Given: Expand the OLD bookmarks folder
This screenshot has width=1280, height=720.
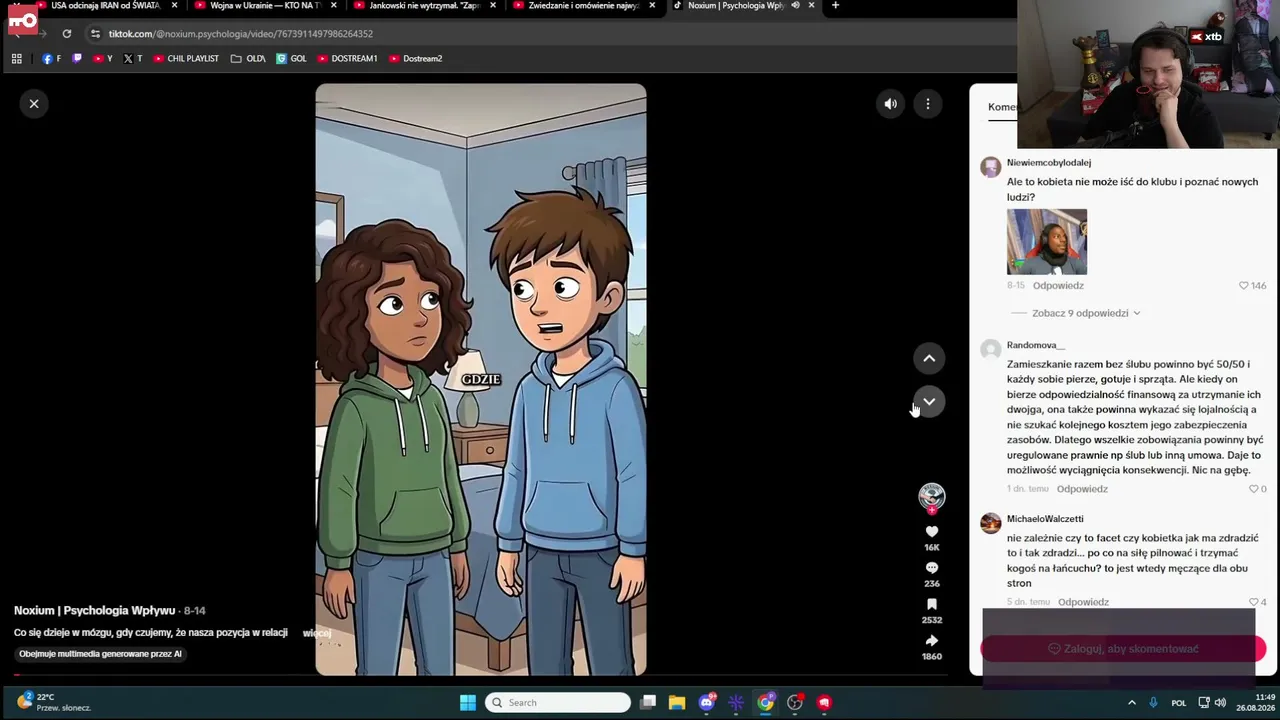Looking at the screenshot, I should tap(248, 59).
